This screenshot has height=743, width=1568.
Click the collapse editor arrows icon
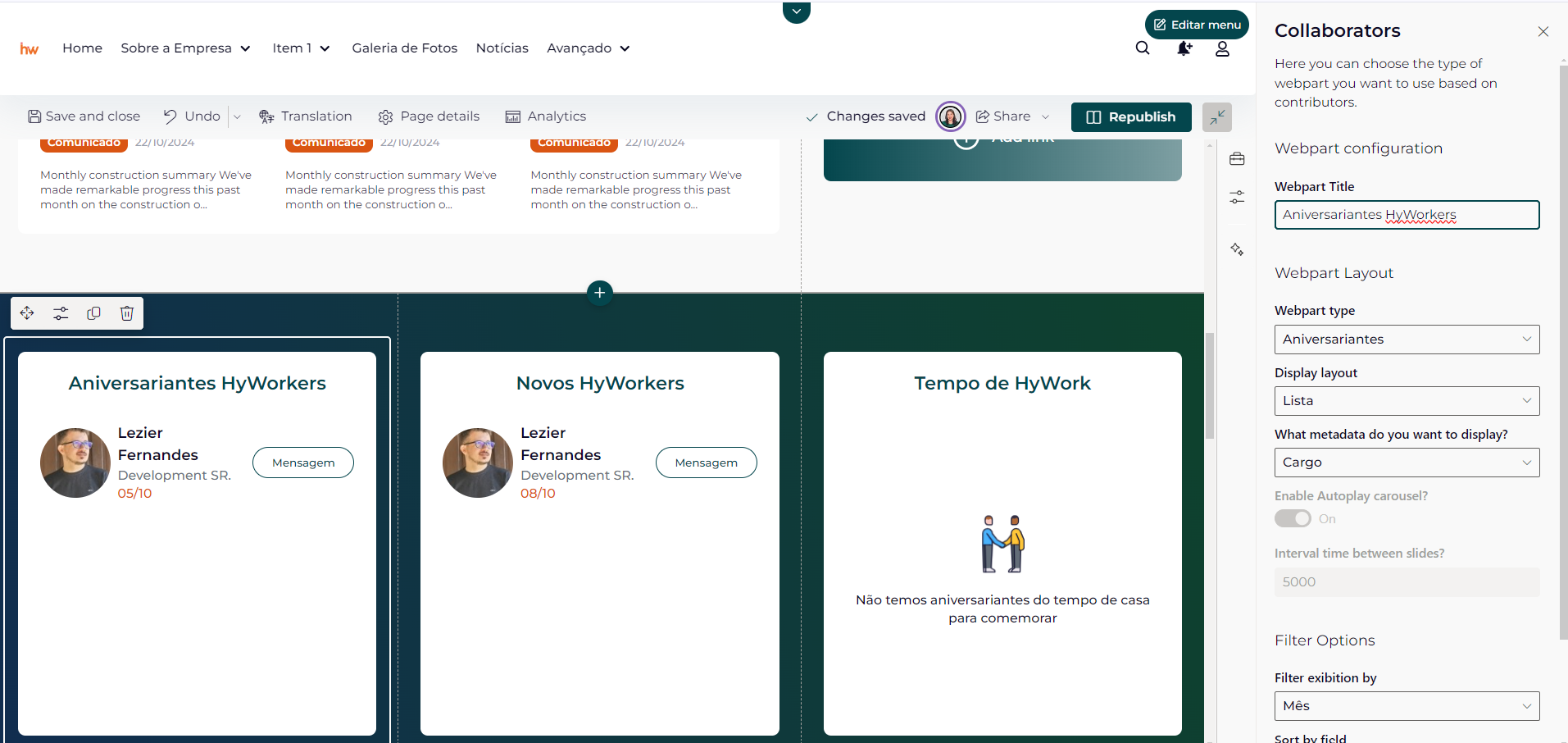[1217, 116]
